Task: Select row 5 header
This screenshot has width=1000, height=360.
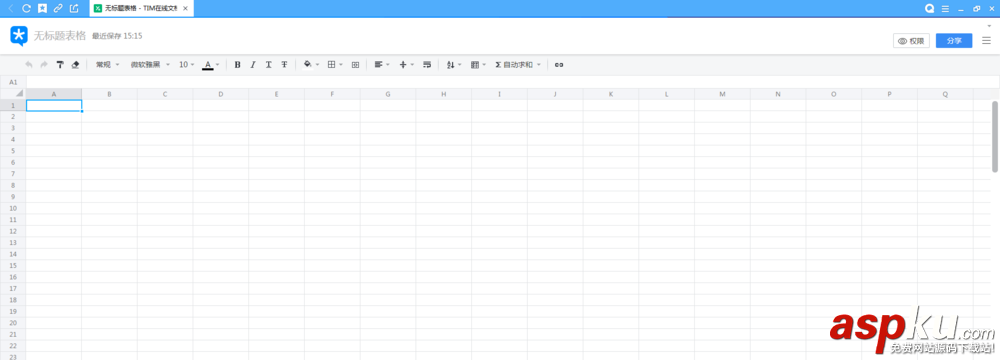Action: [x=13, y=151]
